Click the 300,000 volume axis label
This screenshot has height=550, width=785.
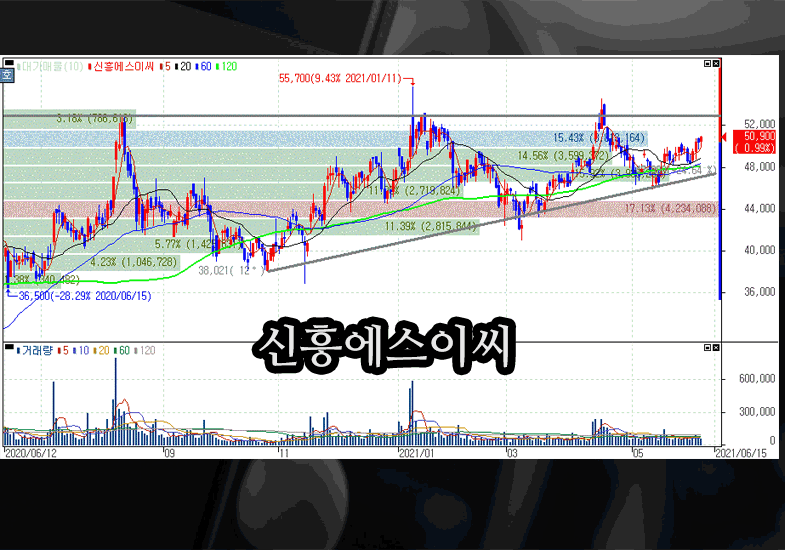coord(757,412)
